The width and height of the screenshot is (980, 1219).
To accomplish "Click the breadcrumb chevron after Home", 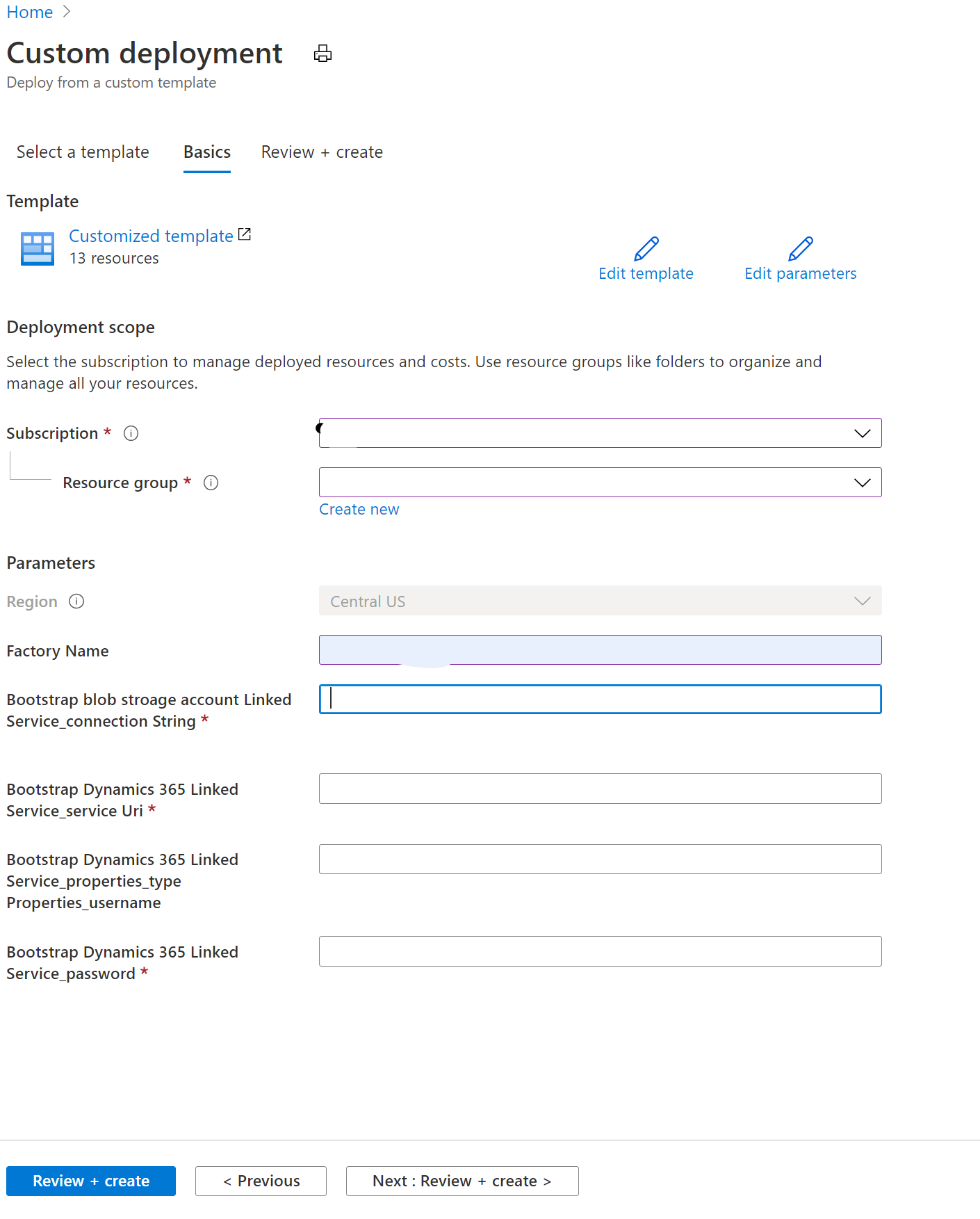I will point(67,12).
